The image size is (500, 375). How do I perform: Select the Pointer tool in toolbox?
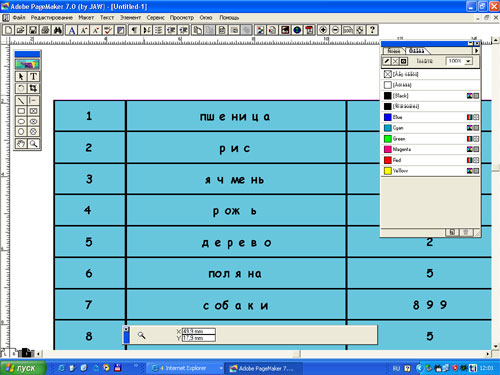click(21, 77)
